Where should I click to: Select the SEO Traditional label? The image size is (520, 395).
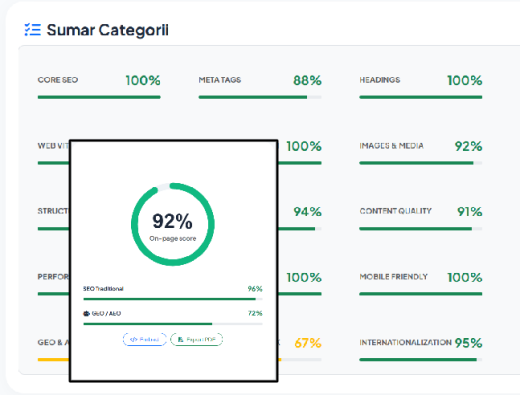[103, 289]
